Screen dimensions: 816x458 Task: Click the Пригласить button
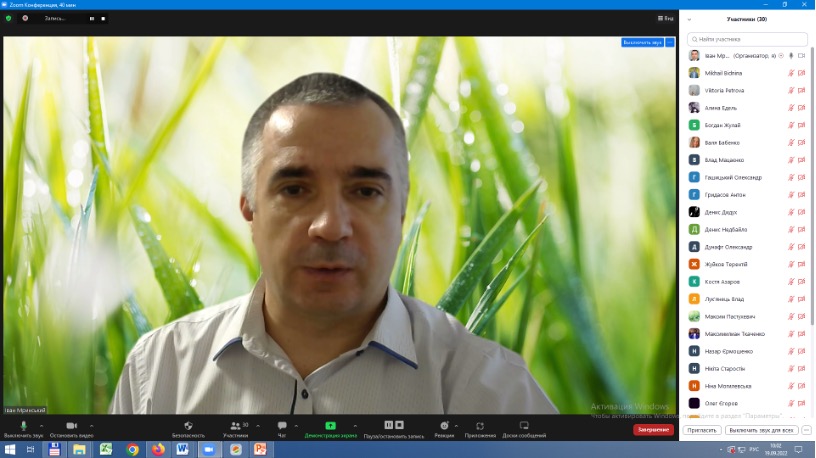tap(702, 430)
